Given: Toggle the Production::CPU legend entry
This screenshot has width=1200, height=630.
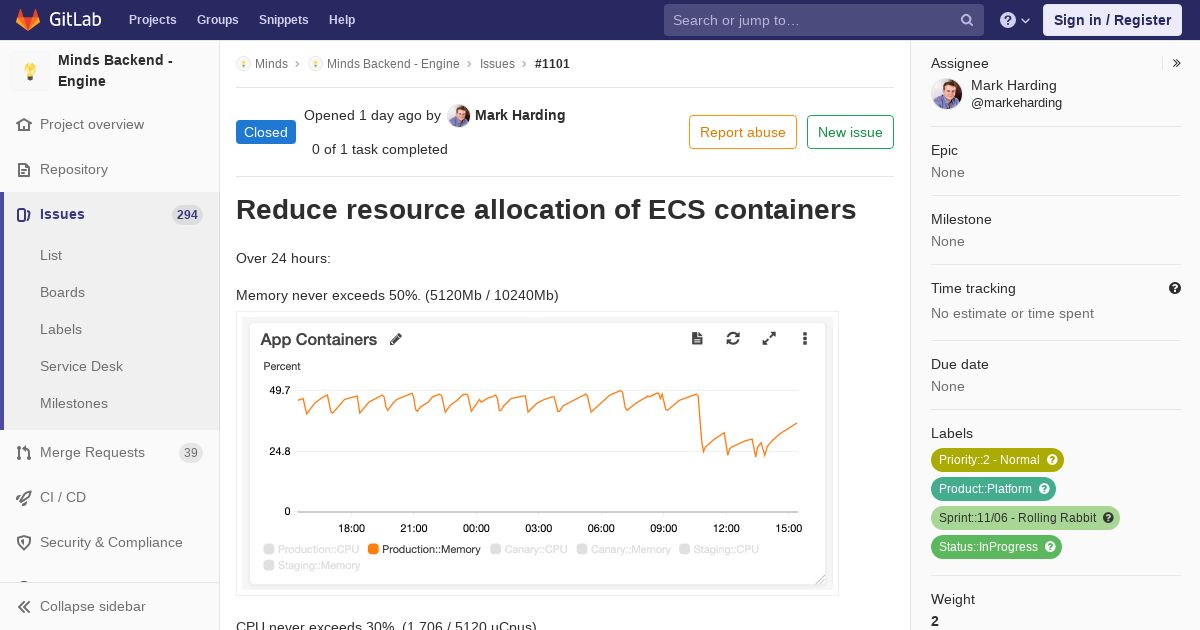Looking at the screenshot, I should (x=311, y=549).
